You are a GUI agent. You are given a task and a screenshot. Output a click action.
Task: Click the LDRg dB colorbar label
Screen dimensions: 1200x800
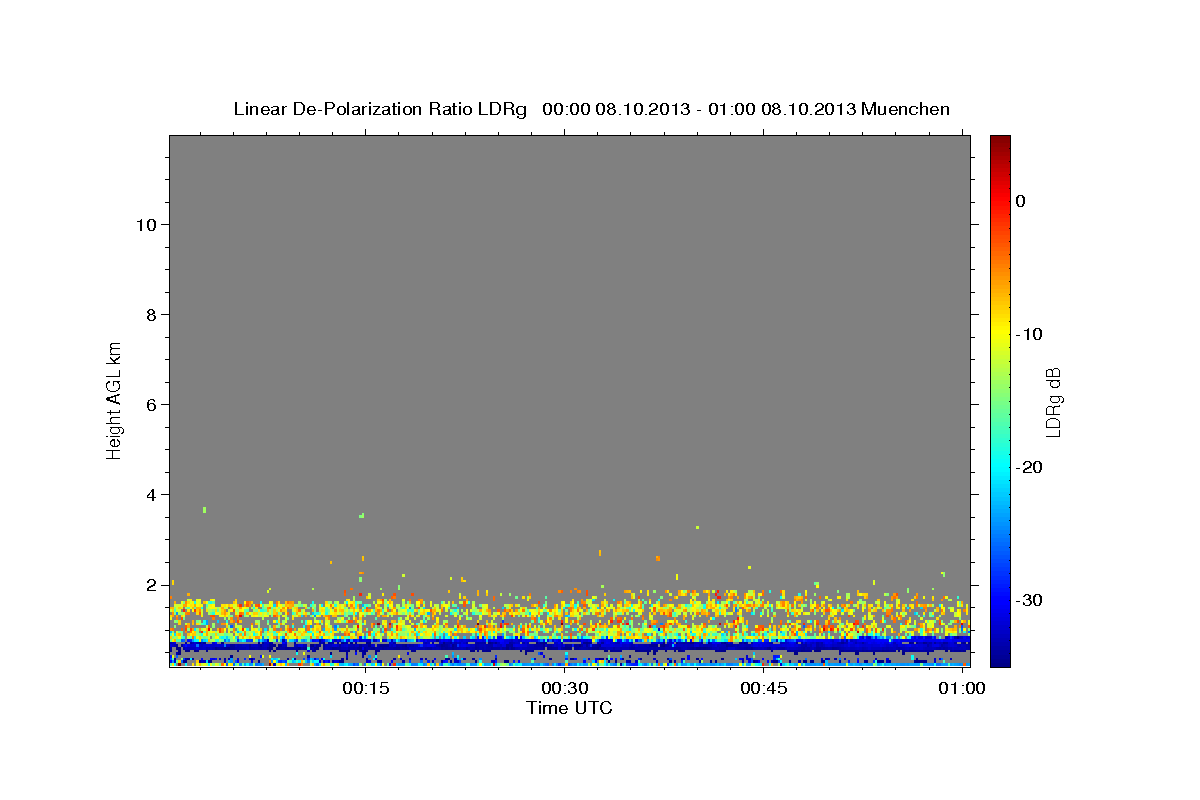(x=1053, y=402)
